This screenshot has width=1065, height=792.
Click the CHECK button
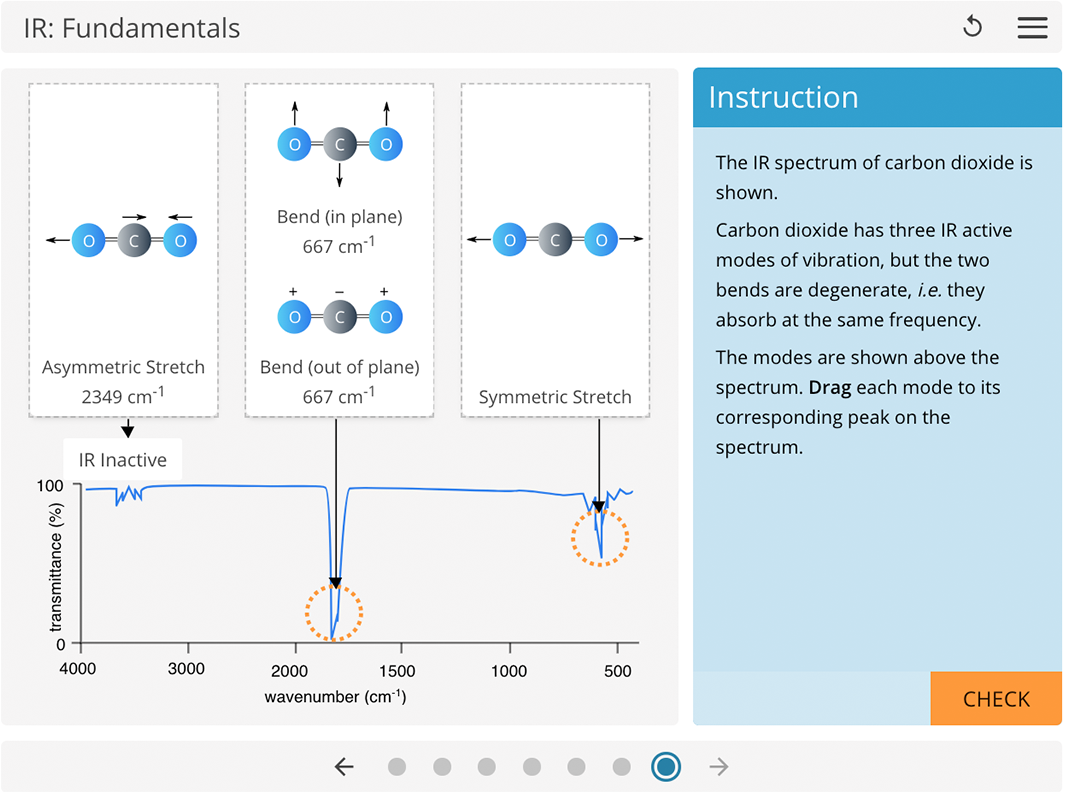(996, 699)
